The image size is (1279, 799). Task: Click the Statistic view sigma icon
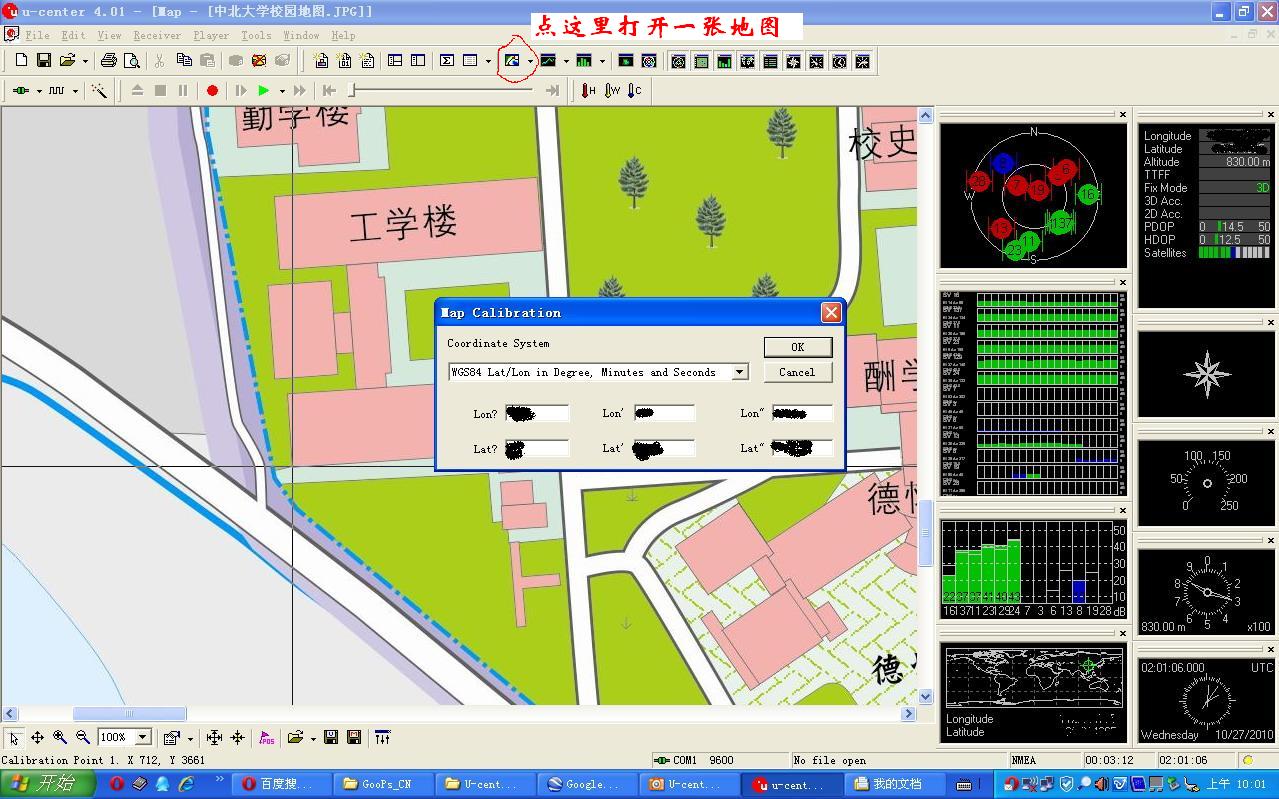(447, 61)
